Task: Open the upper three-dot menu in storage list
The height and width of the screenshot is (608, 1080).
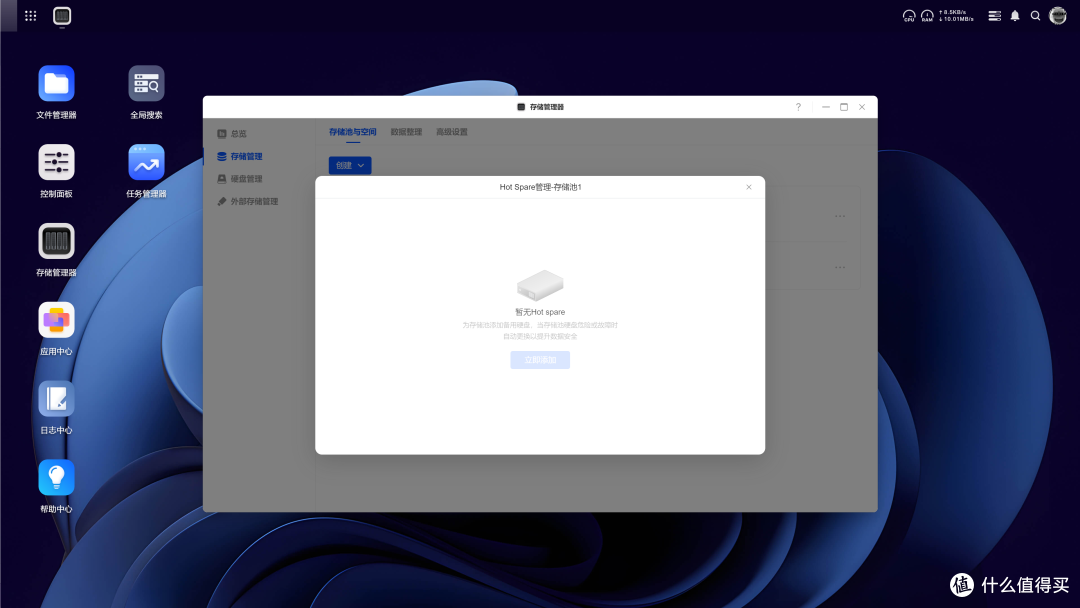Action: click(840, 216)
